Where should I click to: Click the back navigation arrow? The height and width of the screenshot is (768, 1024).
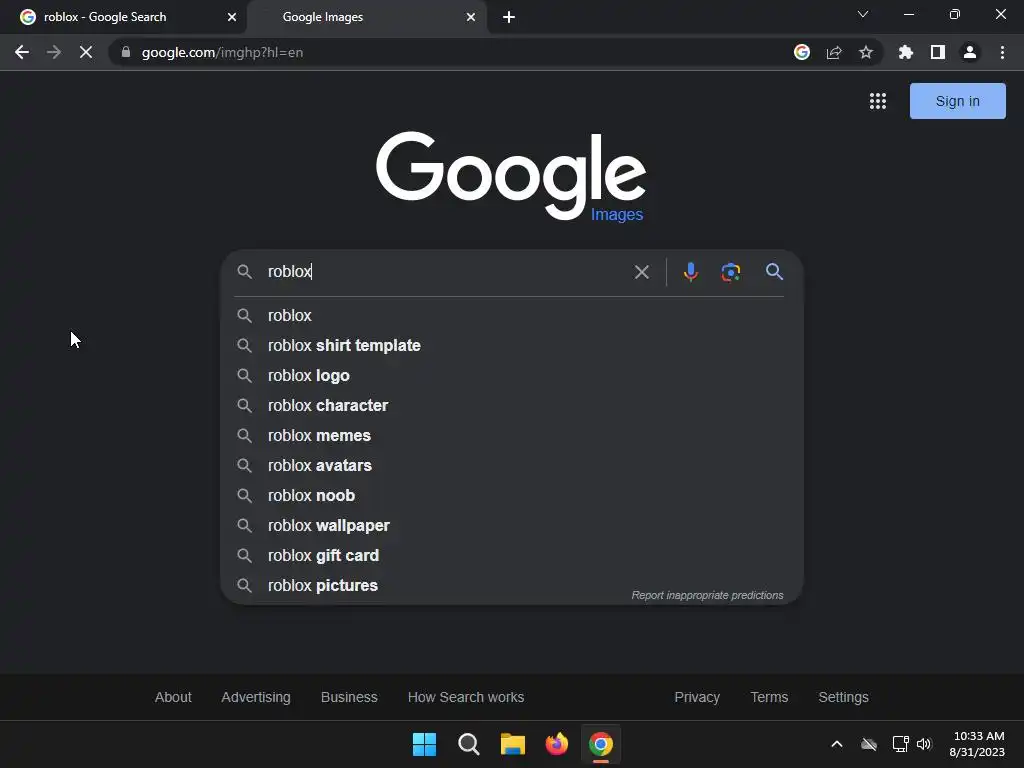pyautogui.click(x=22, y=52)
